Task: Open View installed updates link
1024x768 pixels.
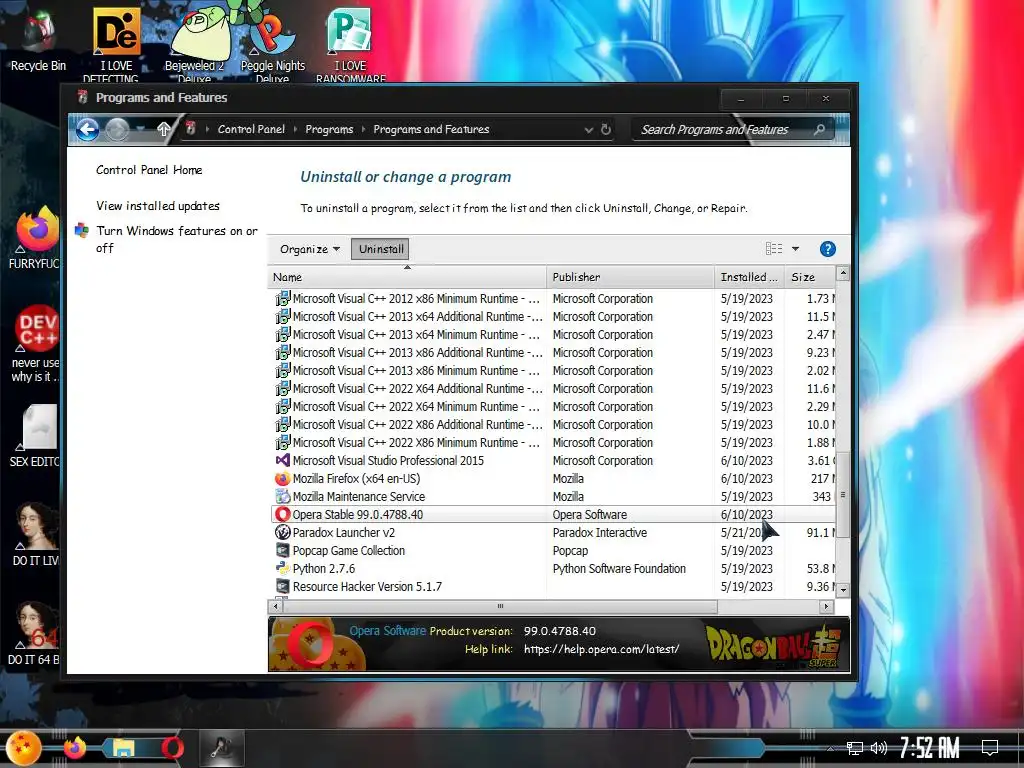Action: tap(157, 206)
